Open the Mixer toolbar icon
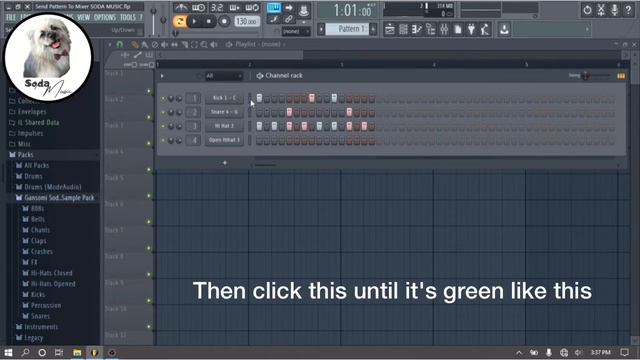The image size is (640, 360). coord(444,29)
